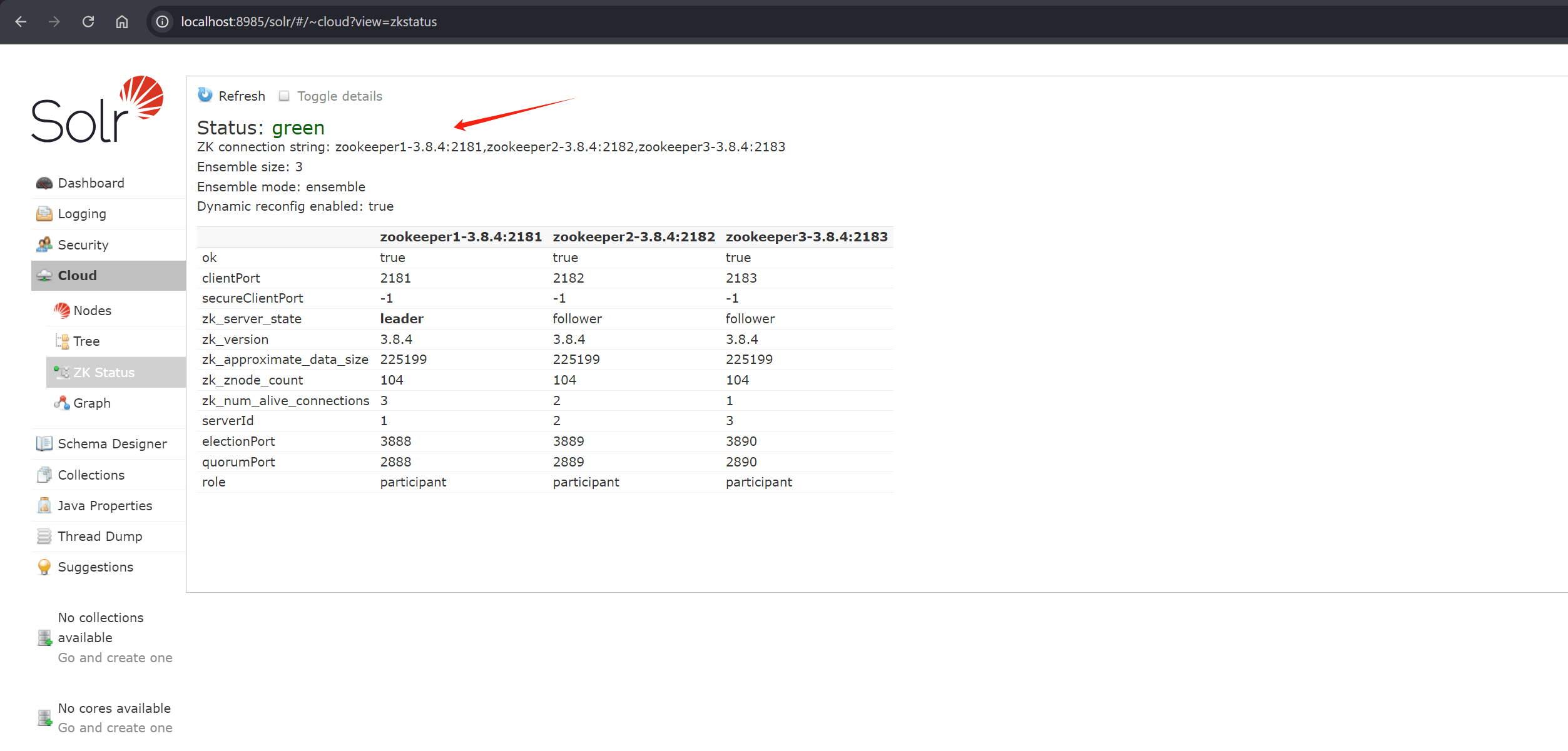Click the Tree icon under Cloud
The image size is (1568, 751).
tap(62, 341)
